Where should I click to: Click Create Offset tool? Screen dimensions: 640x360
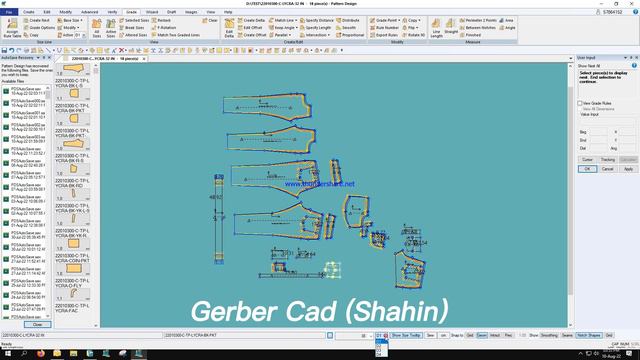pyautogui.click(x=252, y=35)
